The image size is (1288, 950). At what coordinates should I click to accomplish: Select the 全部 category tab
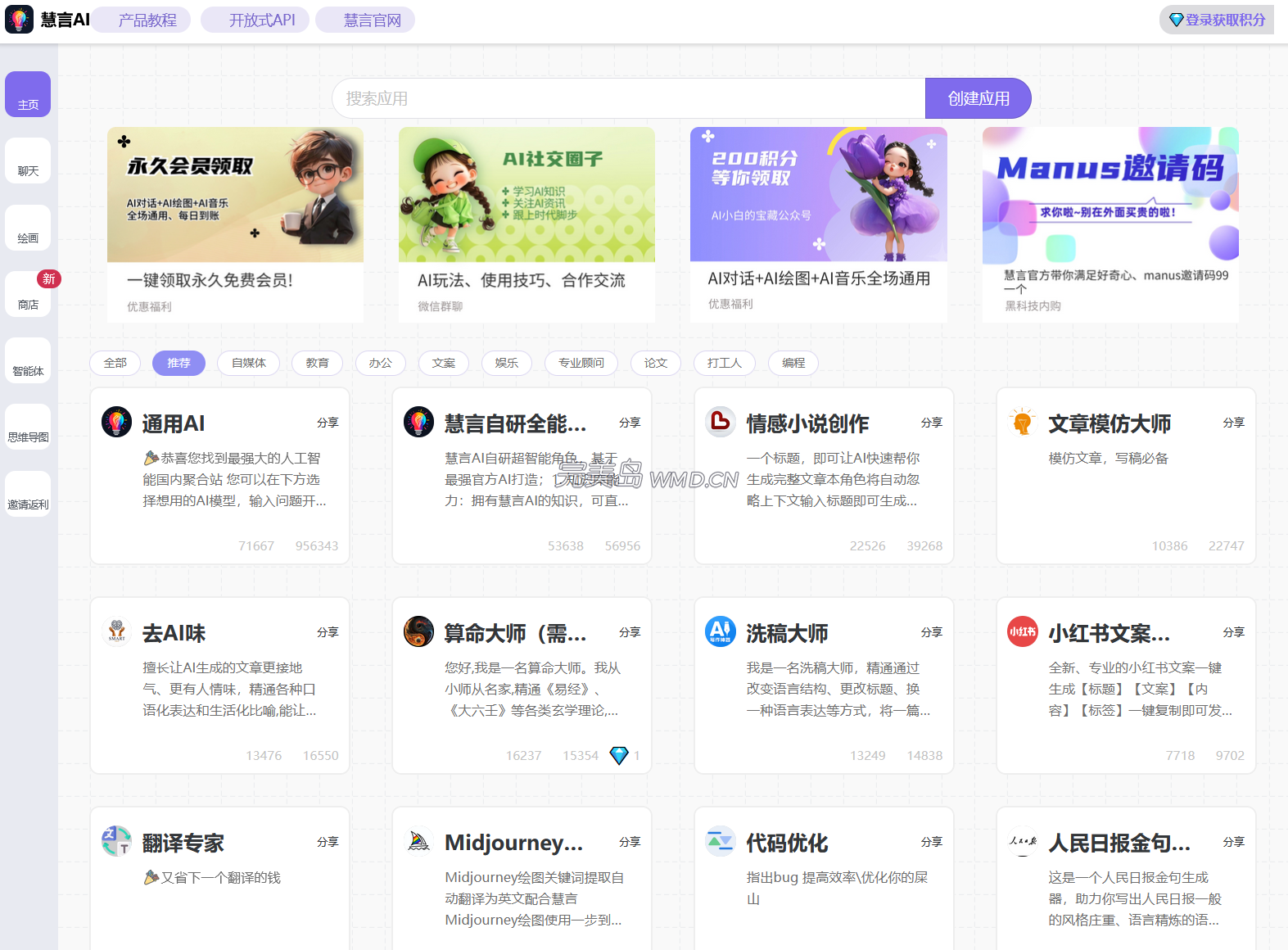click(x=115, y=363)
